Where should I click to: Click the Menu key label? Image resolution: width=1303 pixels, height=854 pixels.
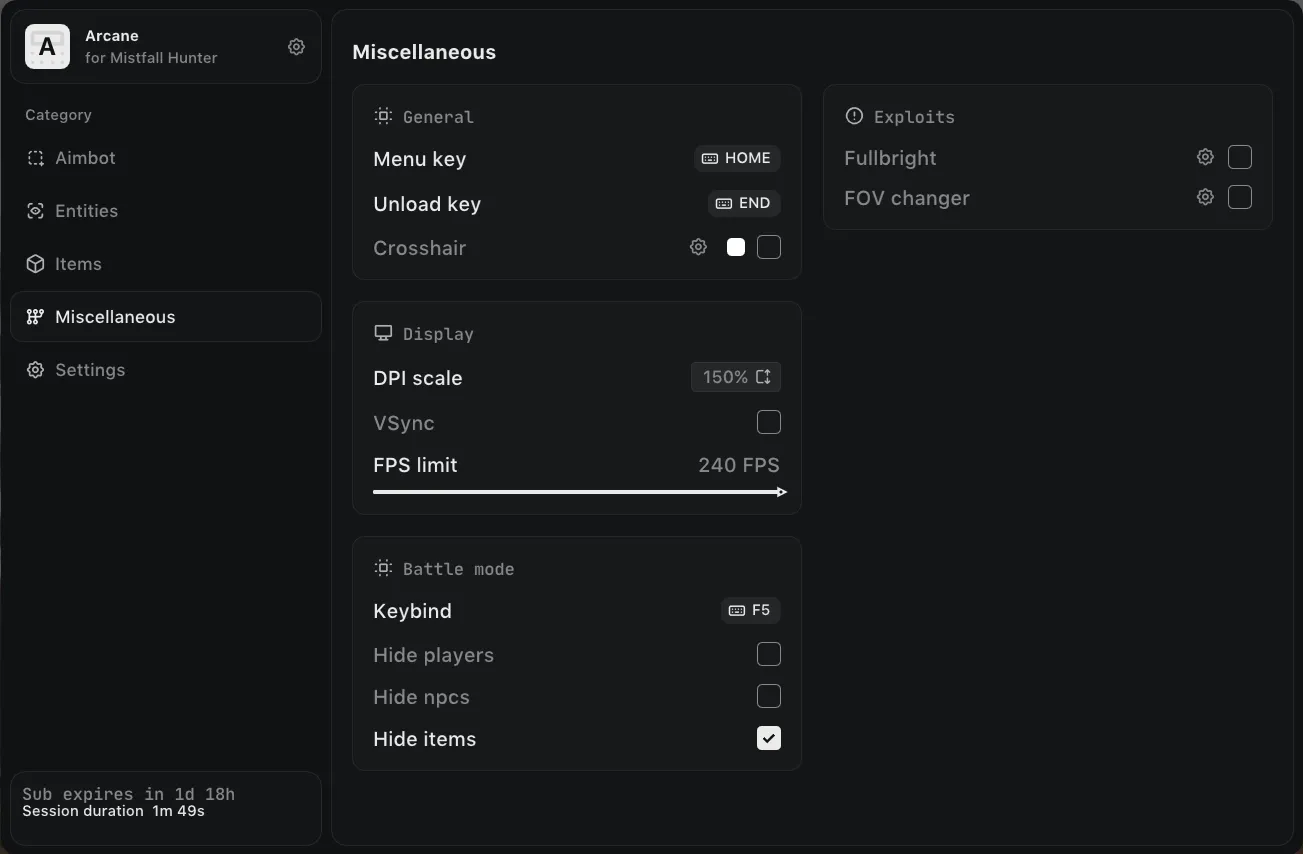point(420,159)
